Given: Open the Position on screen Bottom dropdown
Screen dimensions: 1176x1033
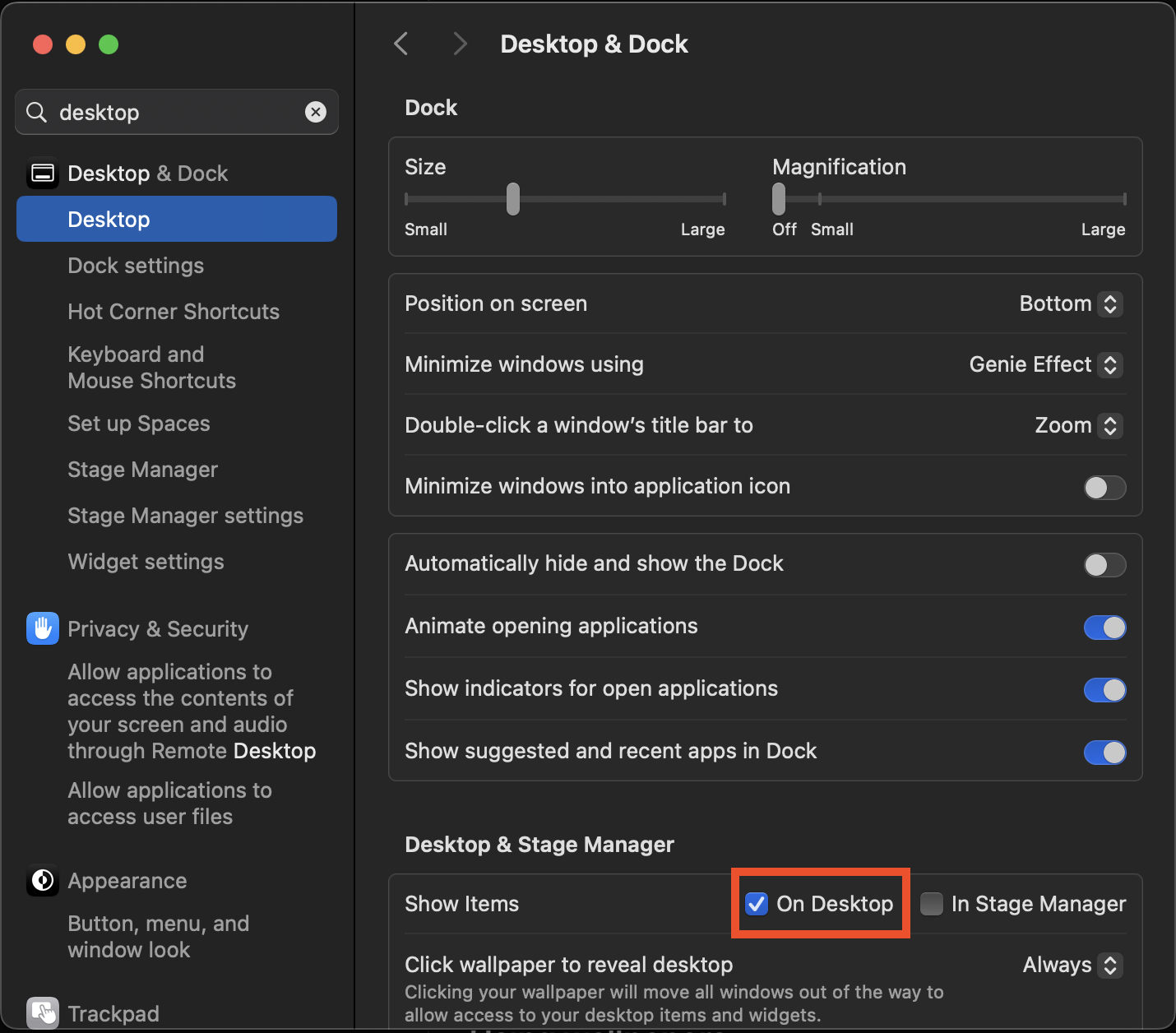Looking at the screenshot, I should (1071, 303).
